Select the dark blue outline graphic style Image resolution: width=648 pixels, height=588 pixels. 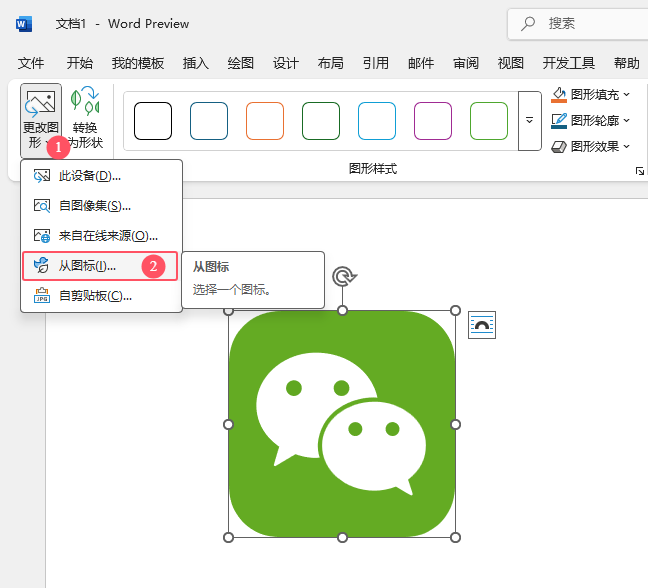coord(209,121)
